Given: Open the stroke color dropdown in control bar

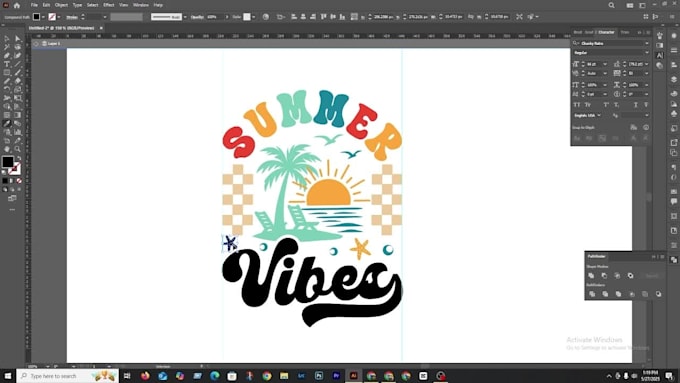Looking at the screenshot, I should (x=59, y=17).
